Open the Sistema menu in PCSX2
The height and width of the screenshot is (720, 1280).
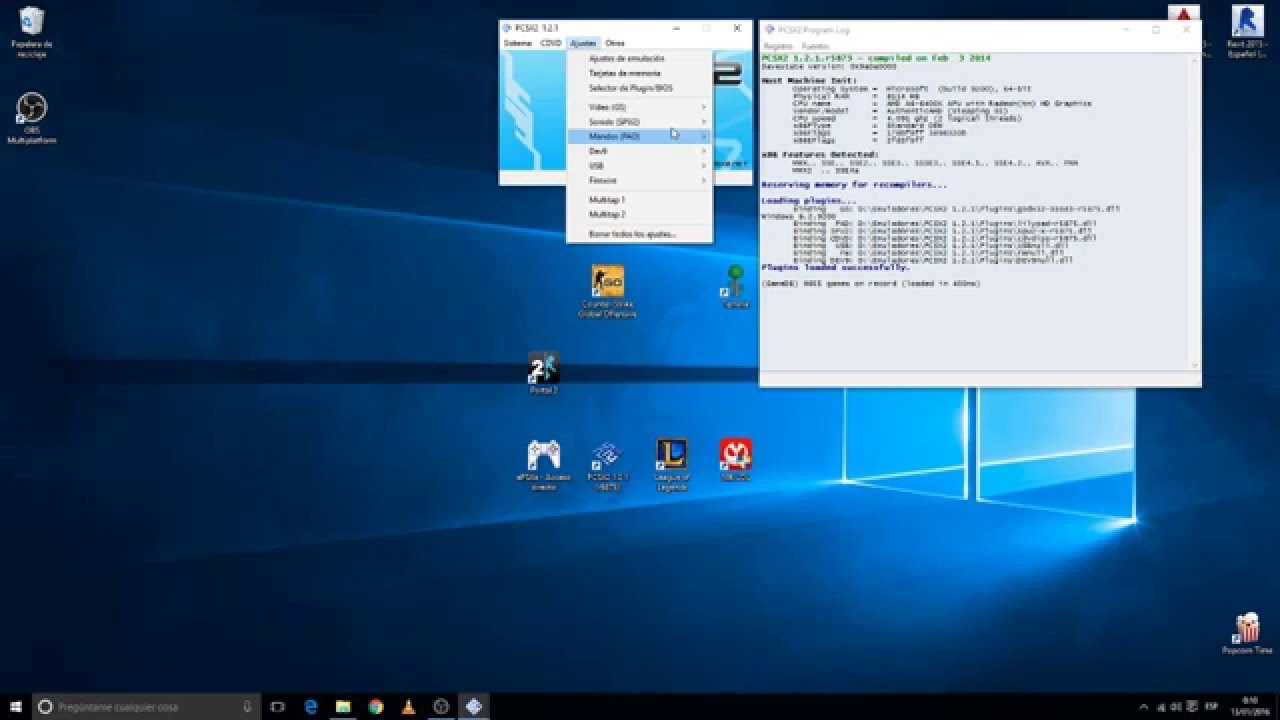click(x=518, y=43)
